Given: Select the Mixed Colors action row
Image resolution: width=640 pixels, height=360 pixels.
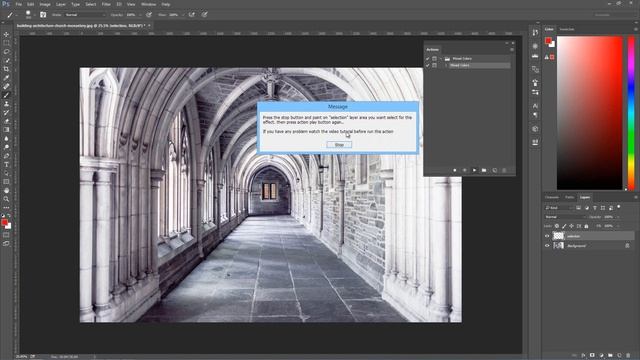Looking at the screenshot, I should tap(479, 65).
